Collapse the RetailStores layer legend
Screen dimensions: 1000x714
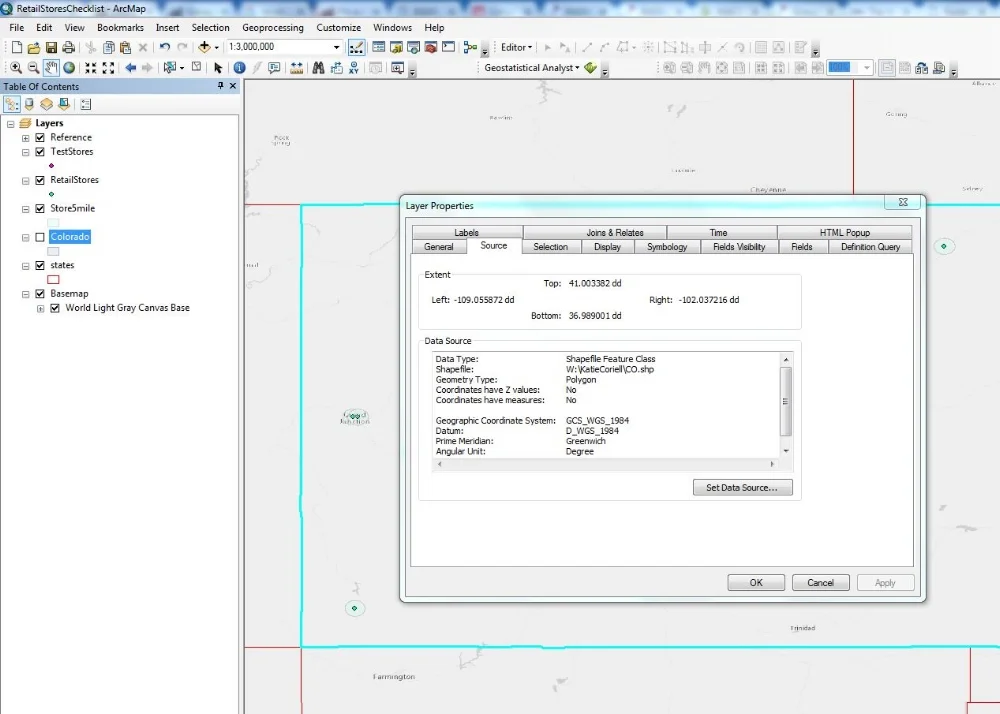26,181
